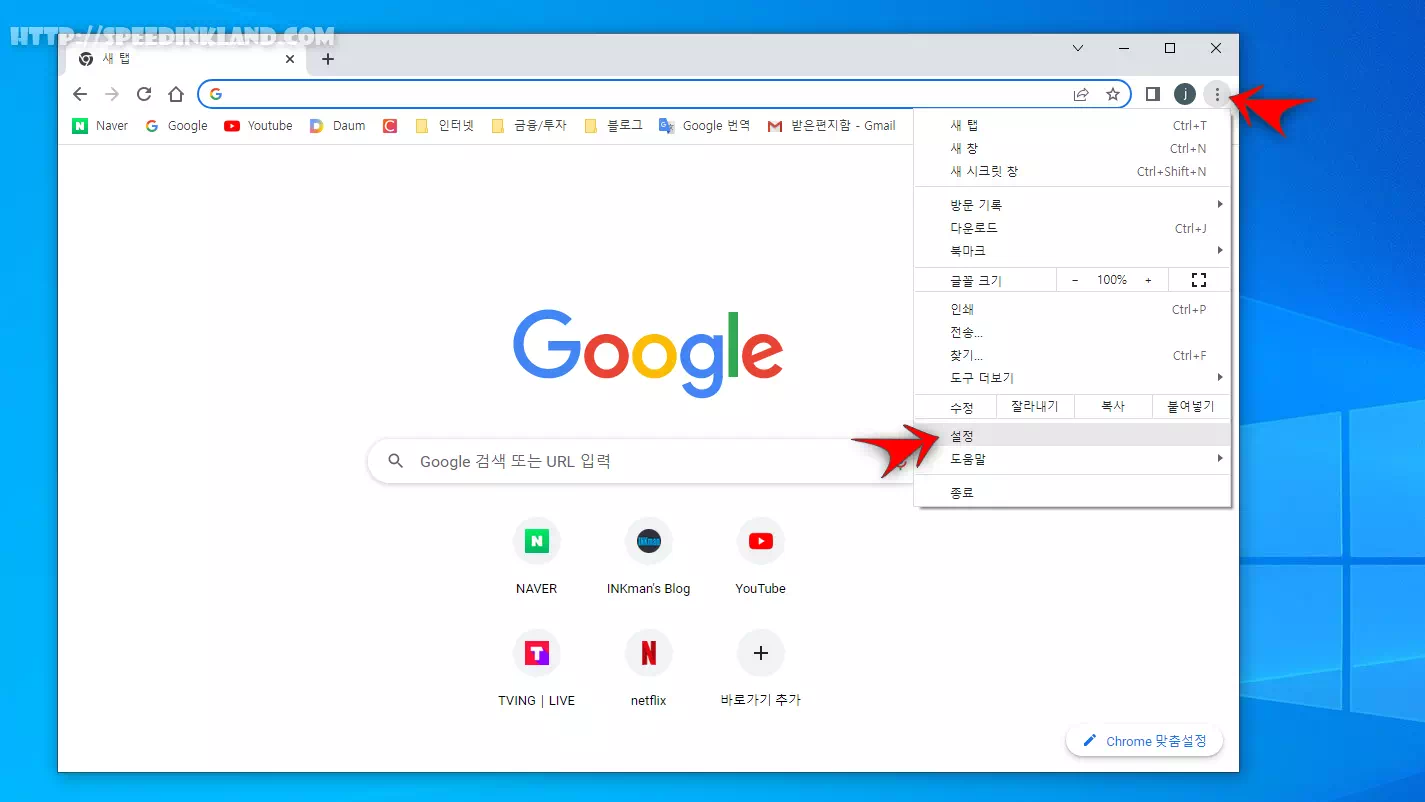Bookmark this page with star icon
The height and width of the screenshot is (802, 1425).
[1112, 94]
